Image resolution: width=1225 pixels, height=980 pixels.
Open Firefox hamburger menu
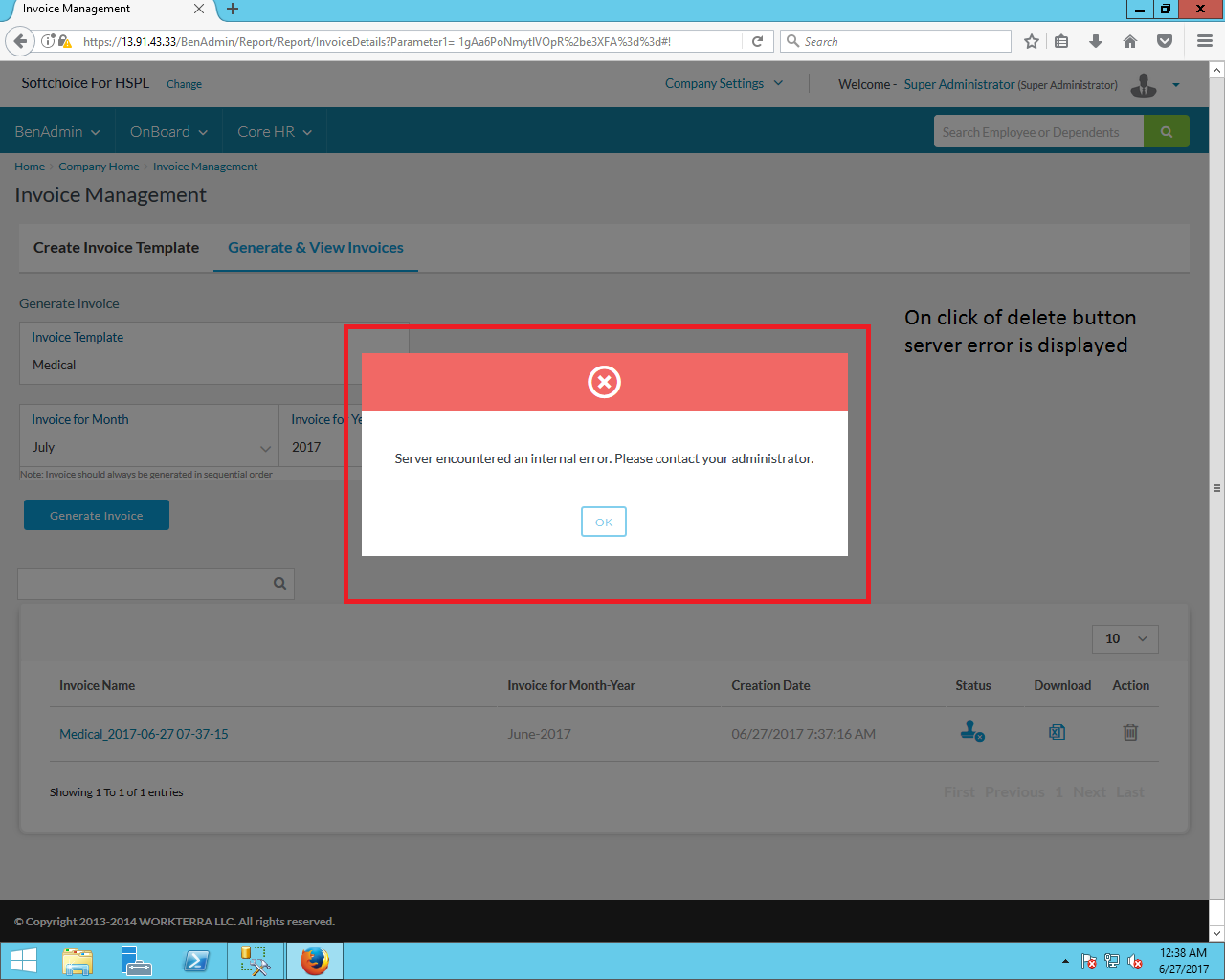pos(1205,41)
